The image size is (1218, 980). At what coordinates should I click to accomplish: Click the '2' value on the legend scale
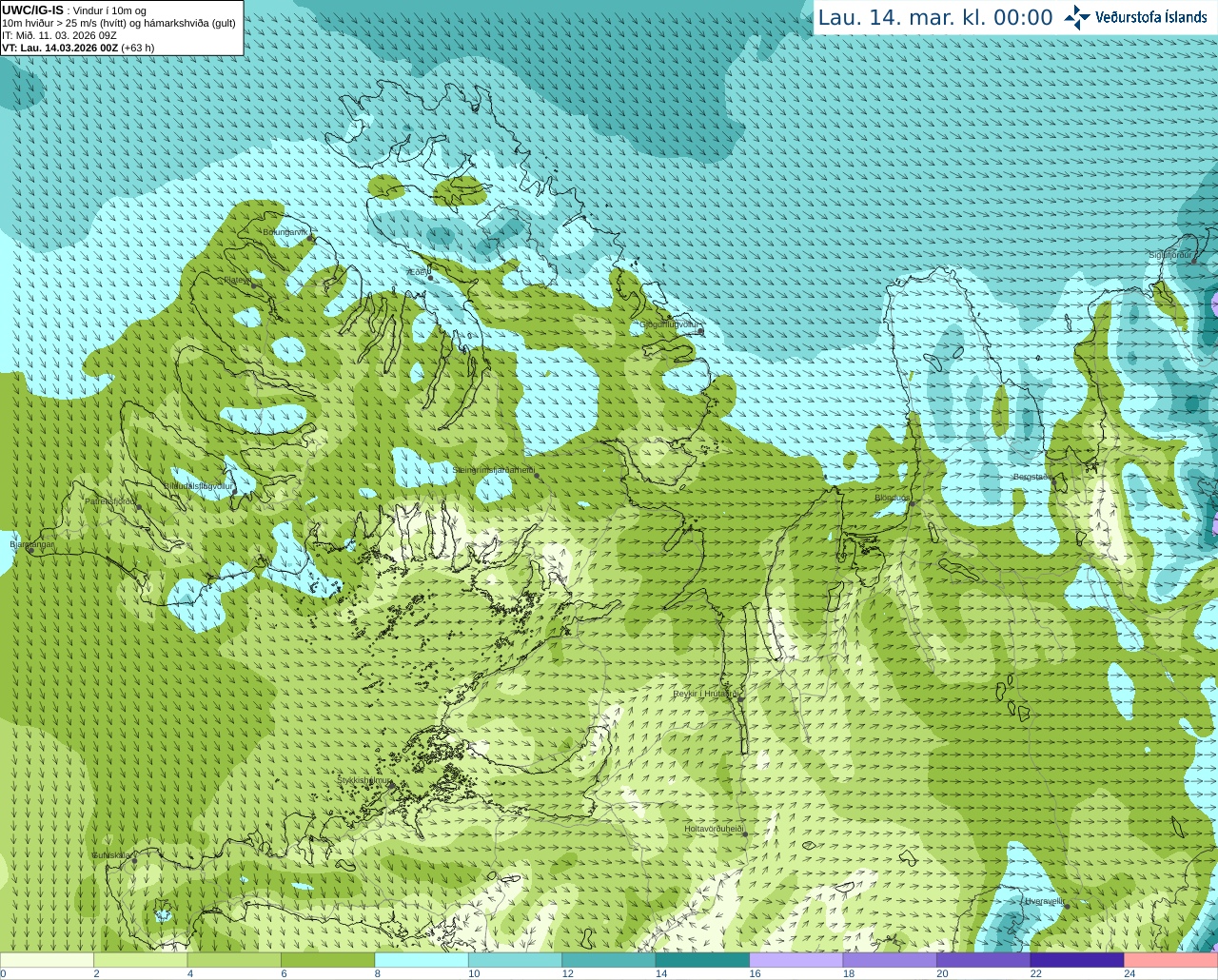pyautogui.click(x=96, y=973)
